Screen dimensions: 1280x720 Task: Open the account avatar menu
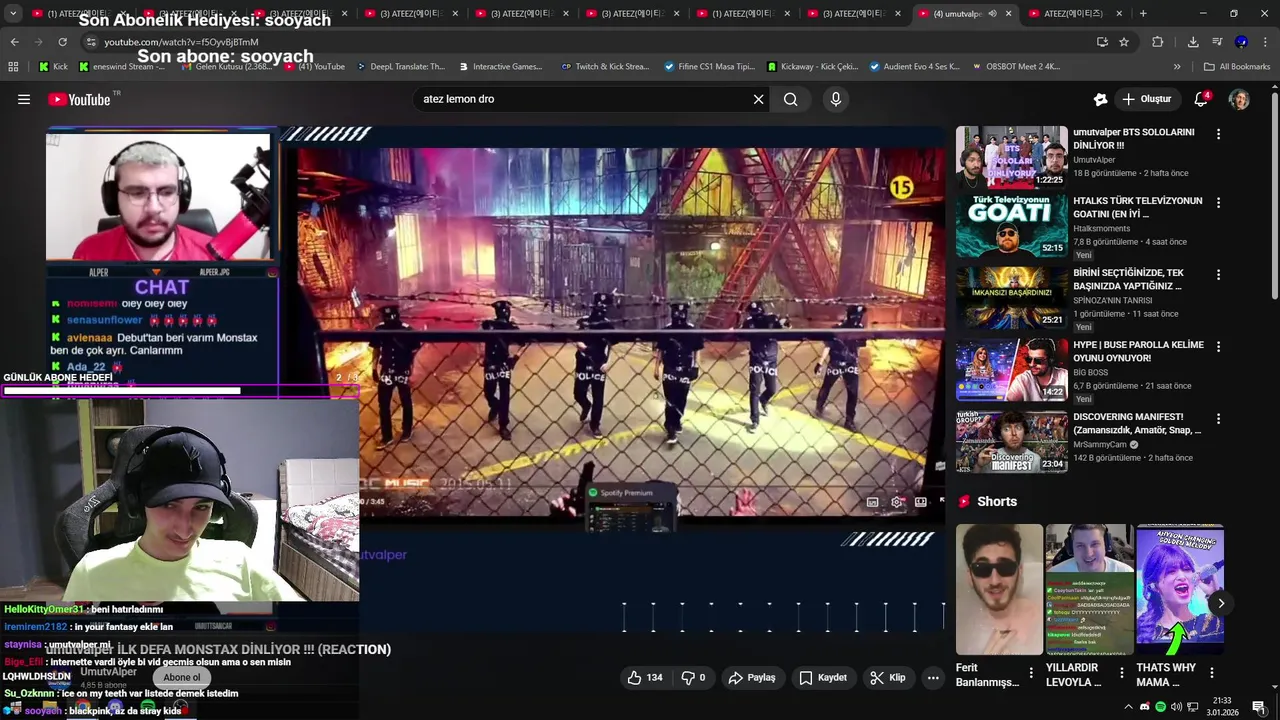point(1239,99)
